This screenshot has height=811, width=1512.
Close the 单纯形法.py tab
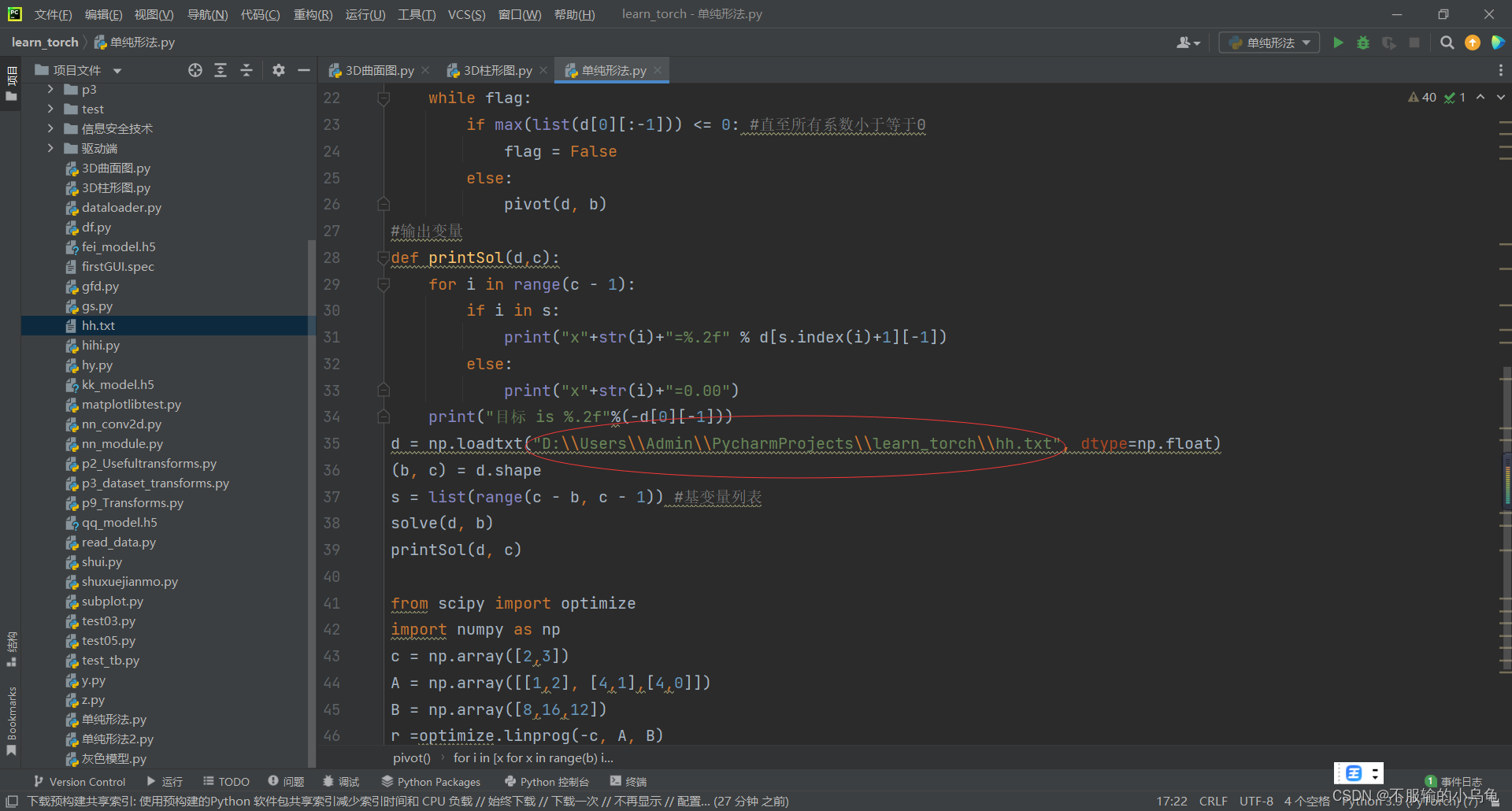point(658,70)
